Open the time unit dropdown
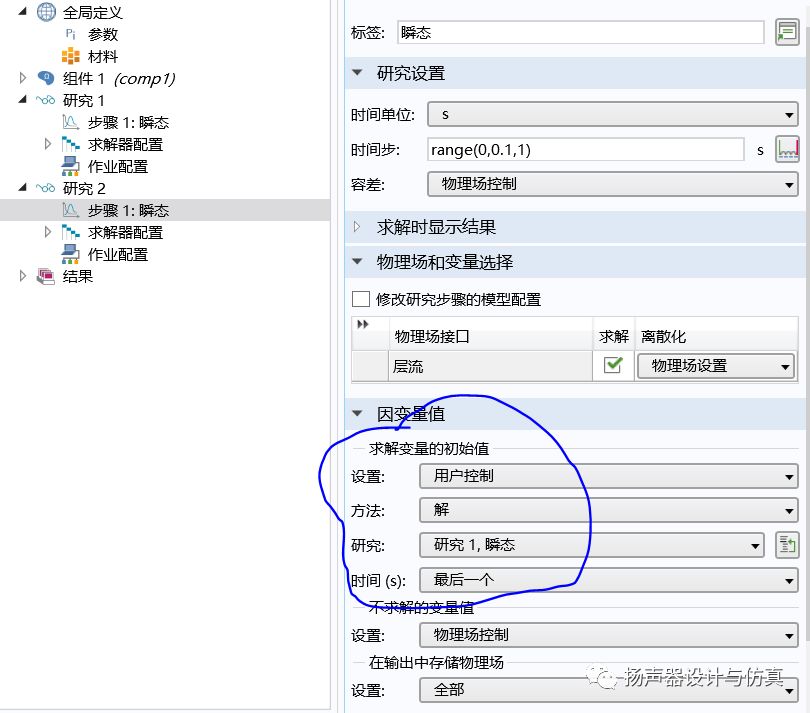Viewport: 810px width, 713px height. click(x=611, y=115)
